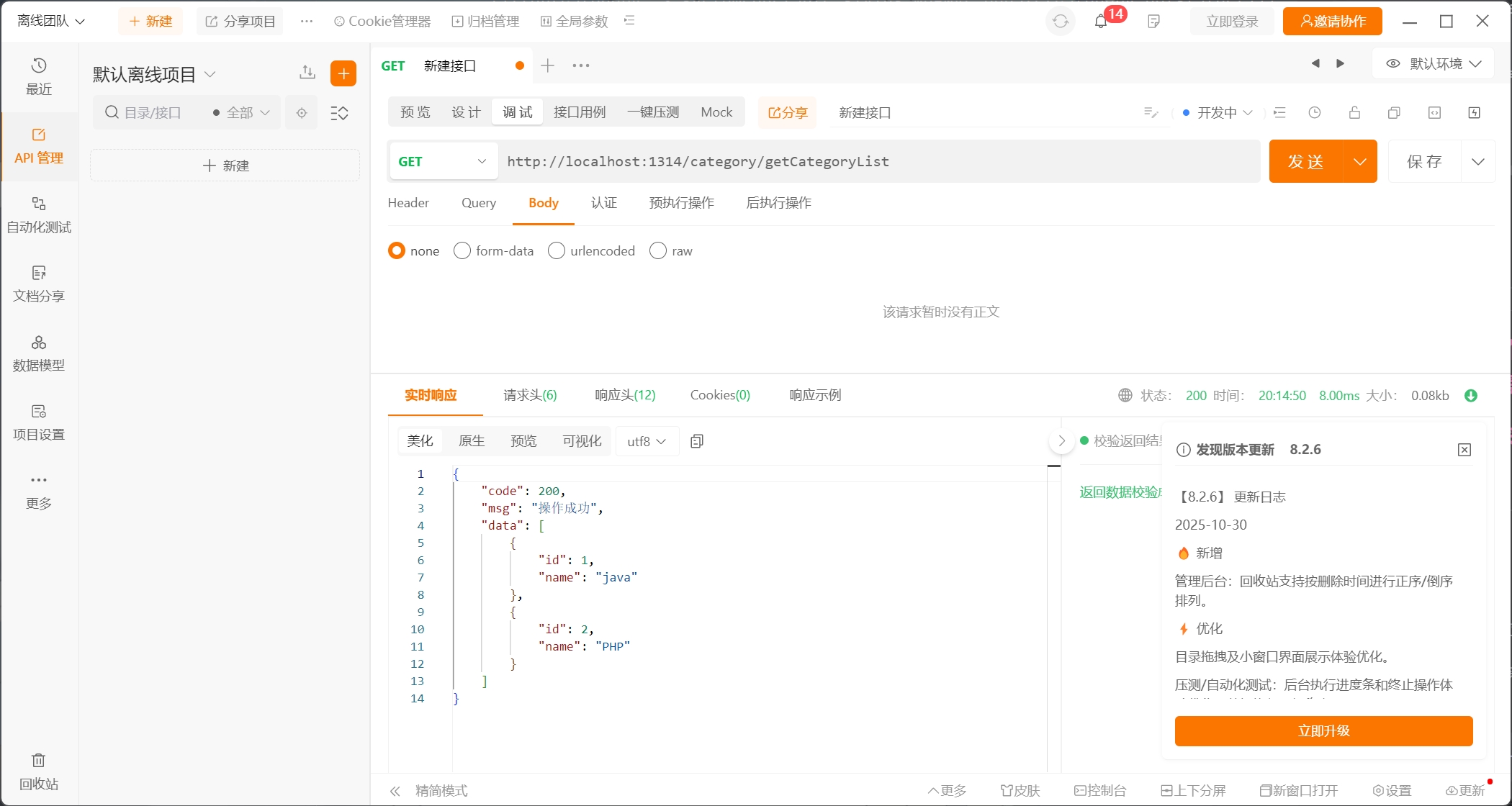Click the lock icon in interface toolbar

point(1354,112)
